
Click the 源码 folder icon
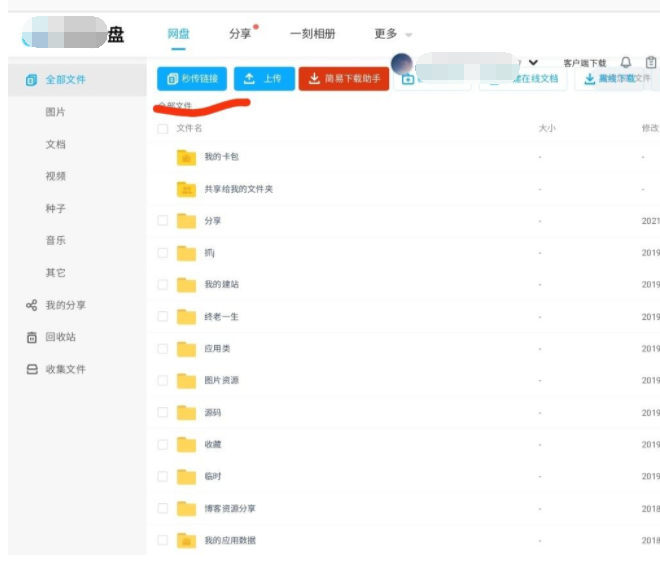tap(186, 412)
